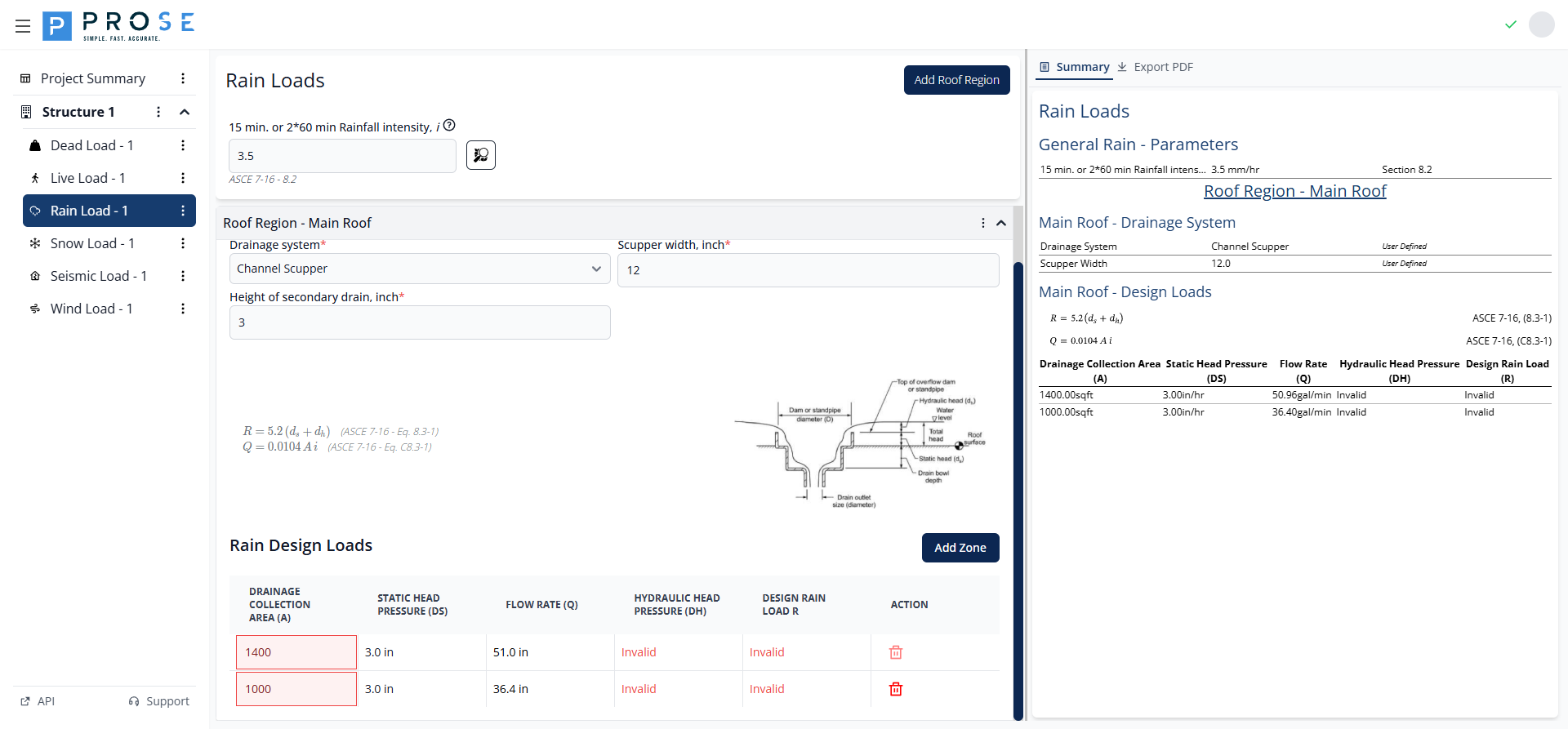1568x729 pixels.
Task: Open Roof Region Main Roof options menu
Action: (x=982, y=223)
